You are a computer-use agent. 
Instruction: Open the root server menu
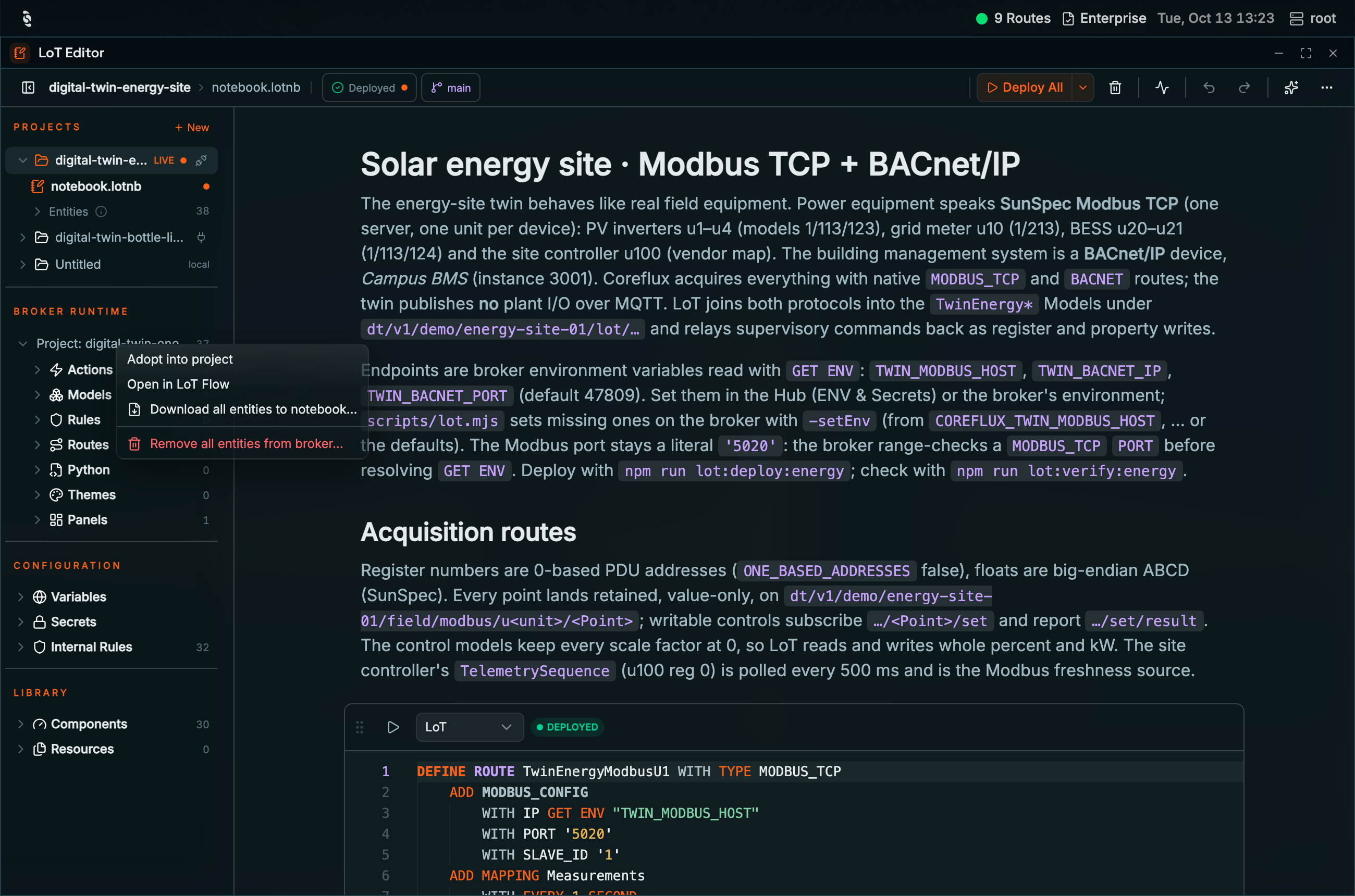point(1312,18)
